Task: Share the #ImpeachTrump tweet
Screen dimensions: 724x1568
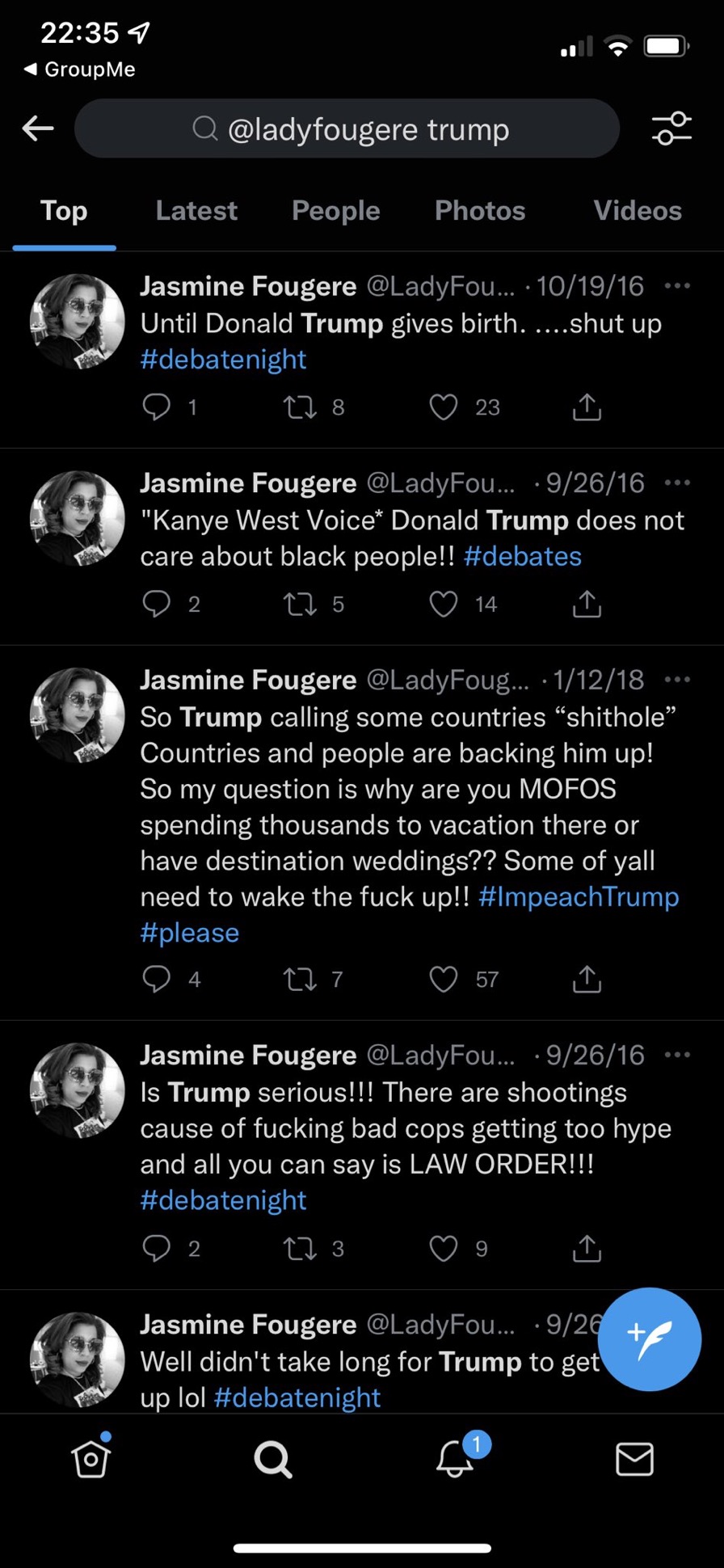Action: [x=587, y=979]
